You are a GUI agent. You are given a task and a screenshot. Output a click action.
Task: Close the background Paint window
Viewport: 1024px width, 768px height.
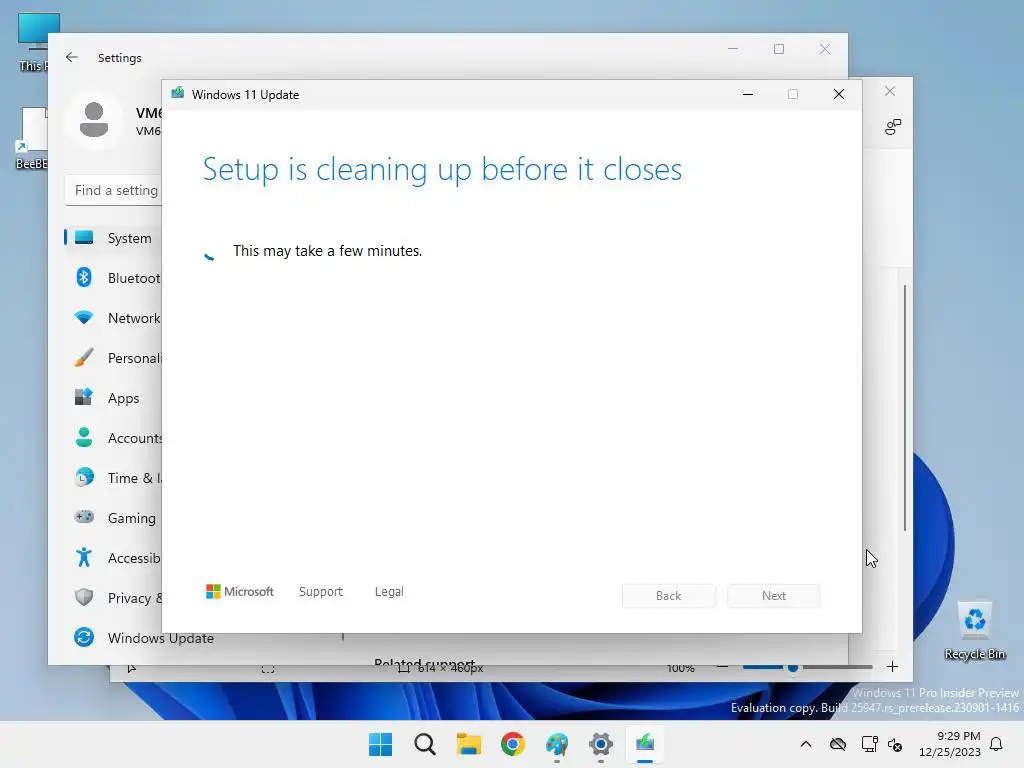pyautogui.click(x=890, y=91)
